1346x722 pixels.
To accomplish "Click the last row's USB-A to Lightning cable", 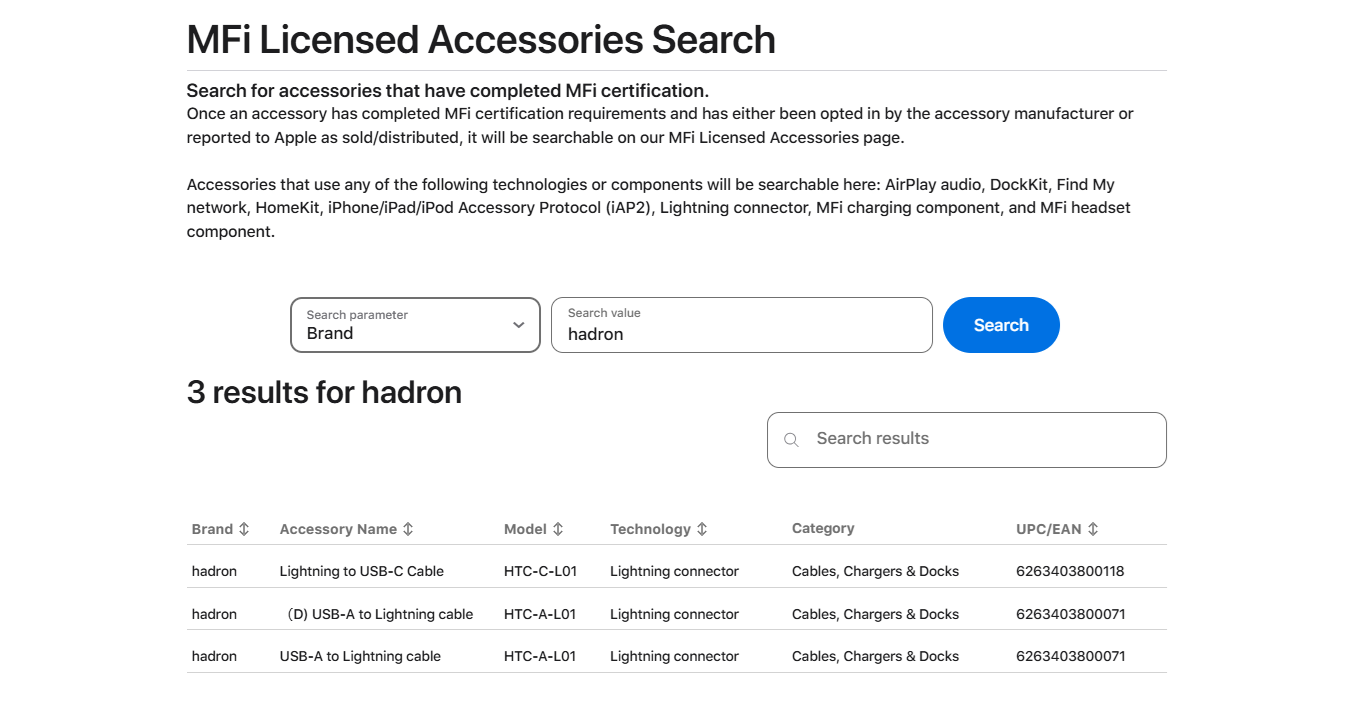I will pos(360,657).
